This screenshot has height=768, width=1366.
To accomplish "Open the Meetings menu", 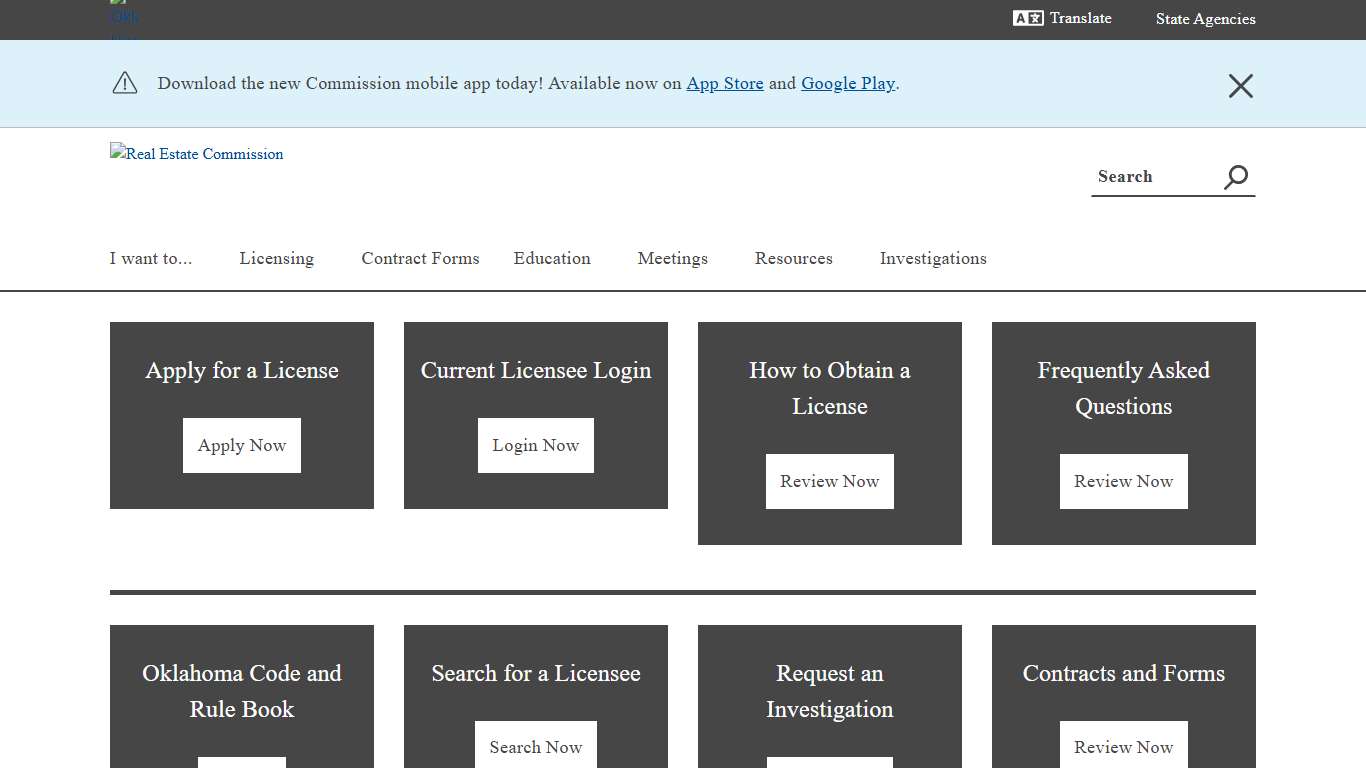I will pyautogui.click(x=672, y=258).
